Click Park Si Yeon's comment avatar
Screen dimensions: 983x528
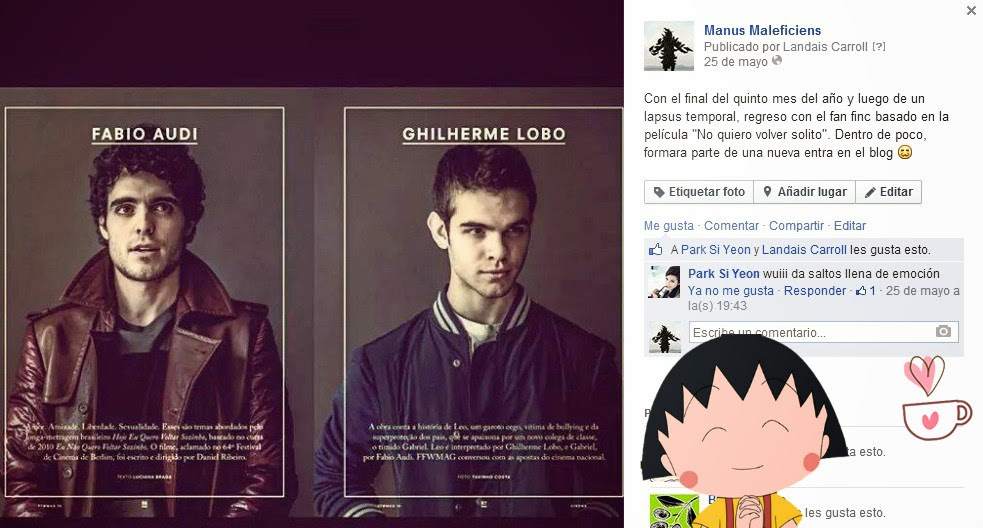pos(665,282)
